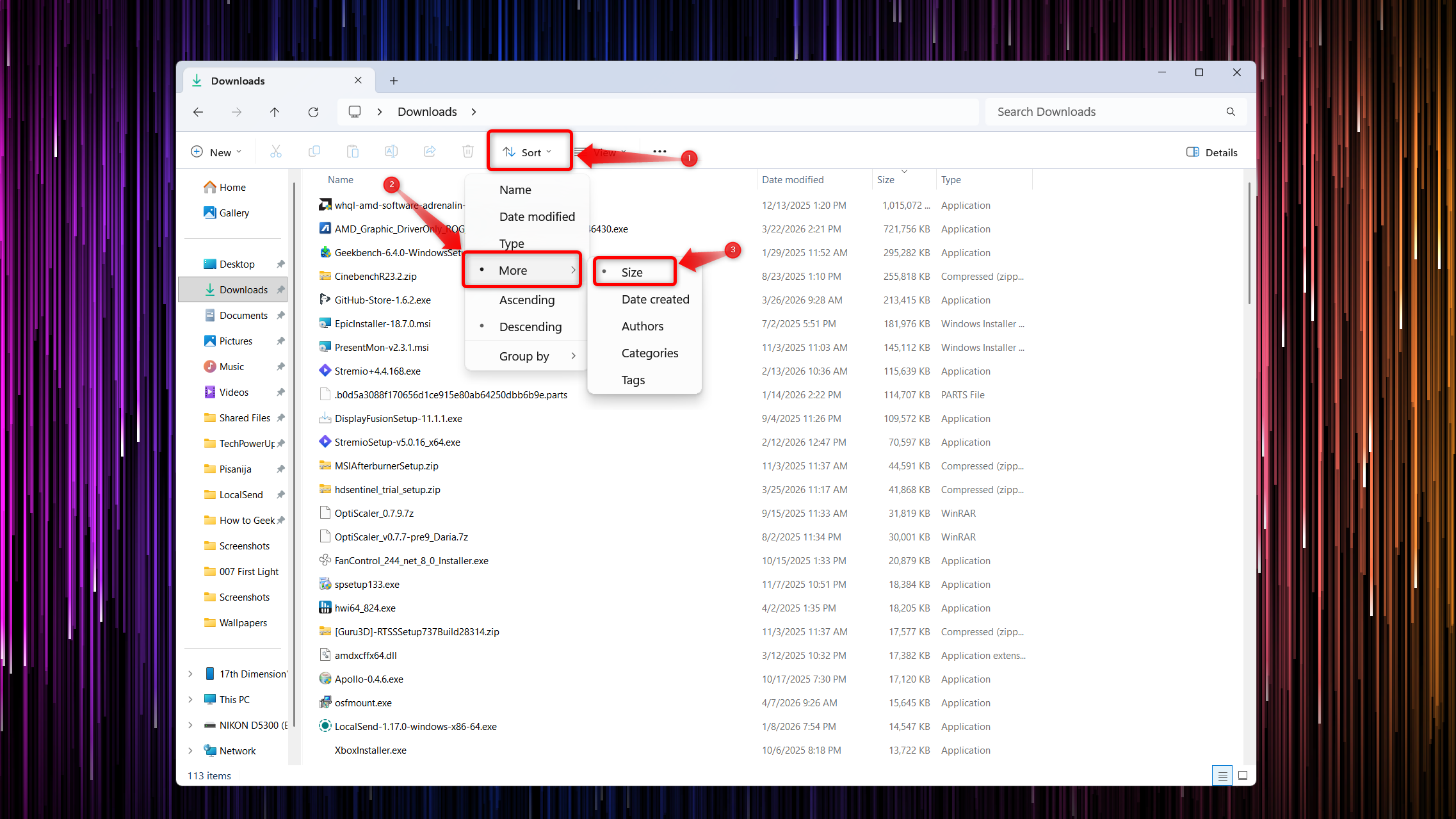Switch to large thumbnails view icon
Viewport: 1456px width, 819px height.
(1243, 775)
